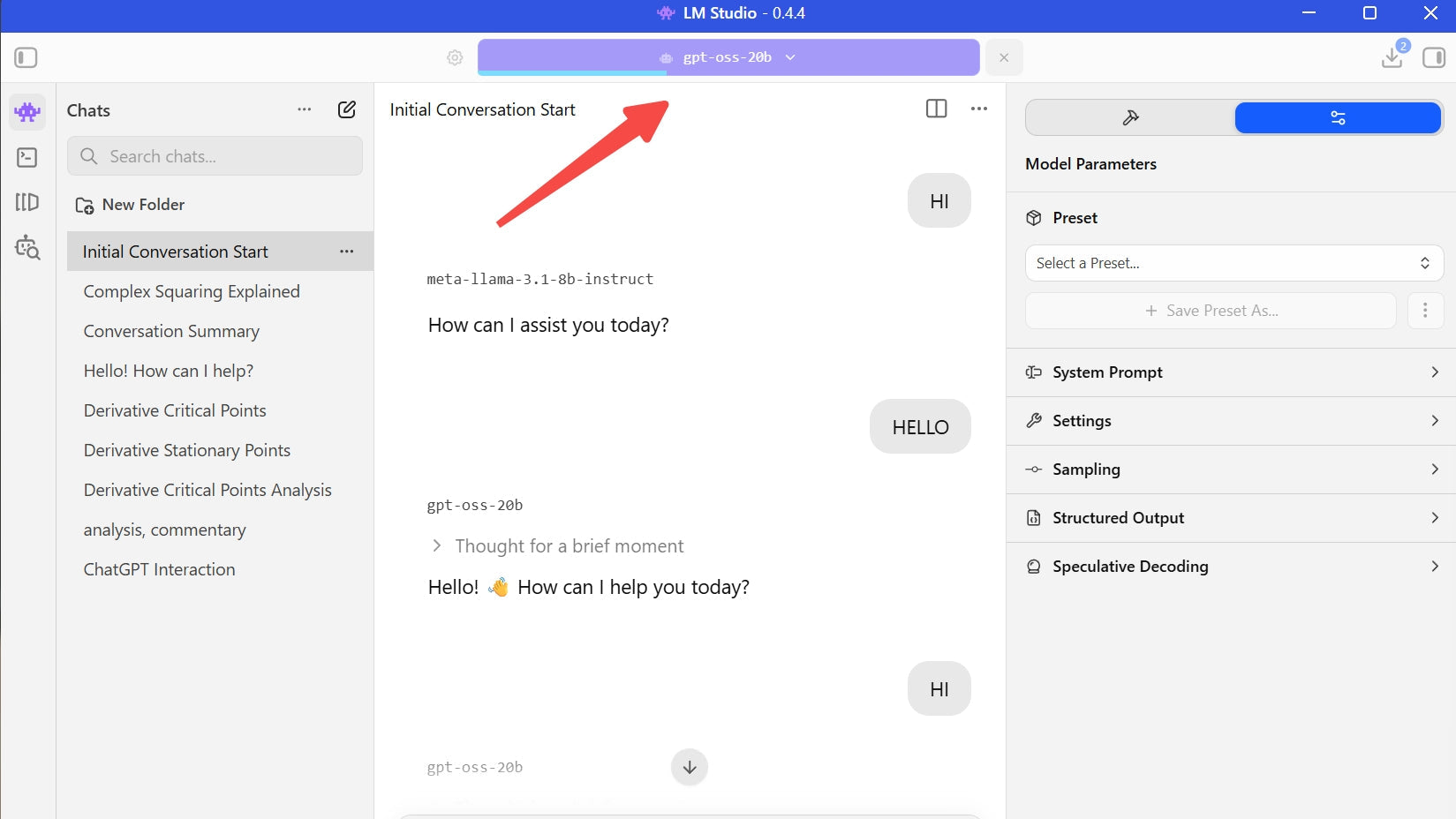Open the Discover models search icon
Screen dimensions: 1456x819
27,248
